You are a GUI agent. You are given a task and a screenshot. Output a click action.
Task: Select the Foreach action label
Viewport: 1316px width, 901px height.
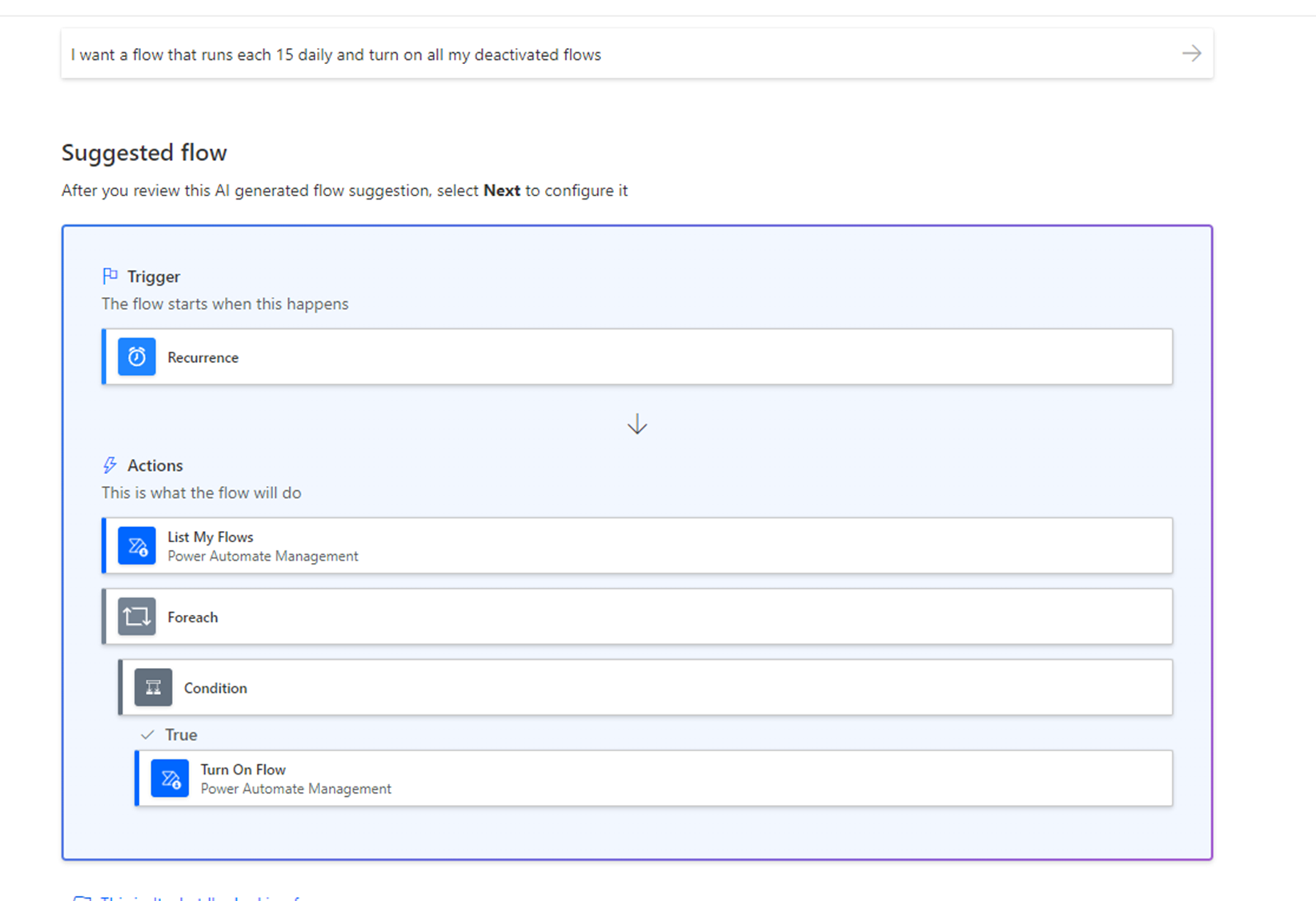pos(192,617)
